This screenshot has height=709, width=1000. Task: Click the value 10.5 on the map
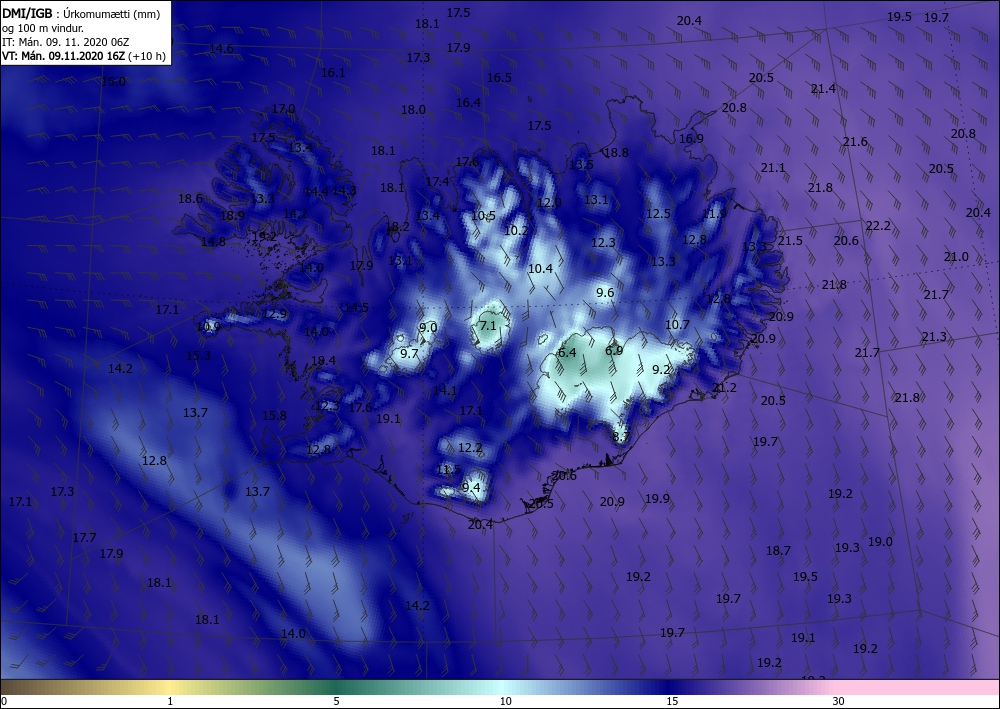pyautogui.click(x=483, y=216)
